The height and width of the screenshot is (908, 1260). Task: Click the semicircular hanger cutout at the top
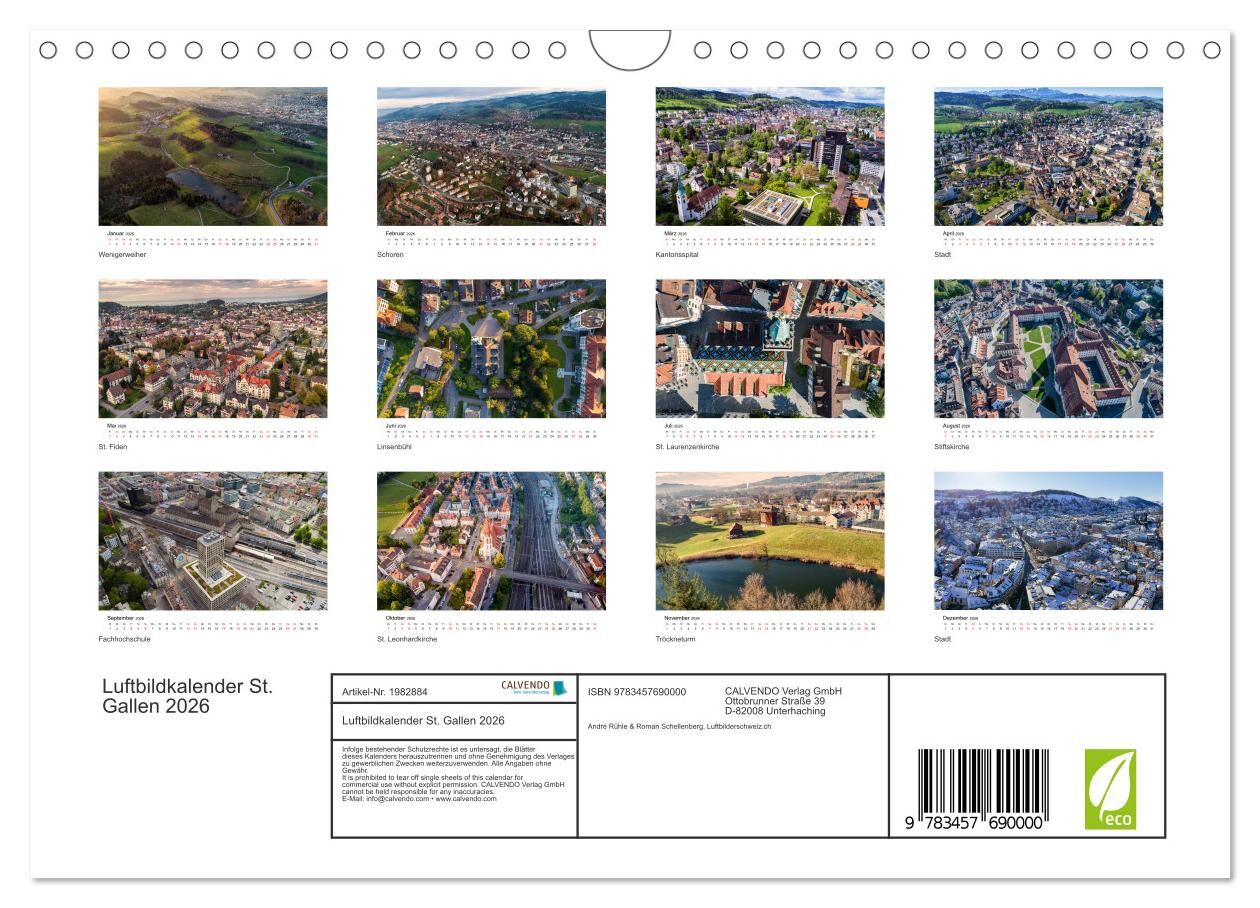(630, 48)
